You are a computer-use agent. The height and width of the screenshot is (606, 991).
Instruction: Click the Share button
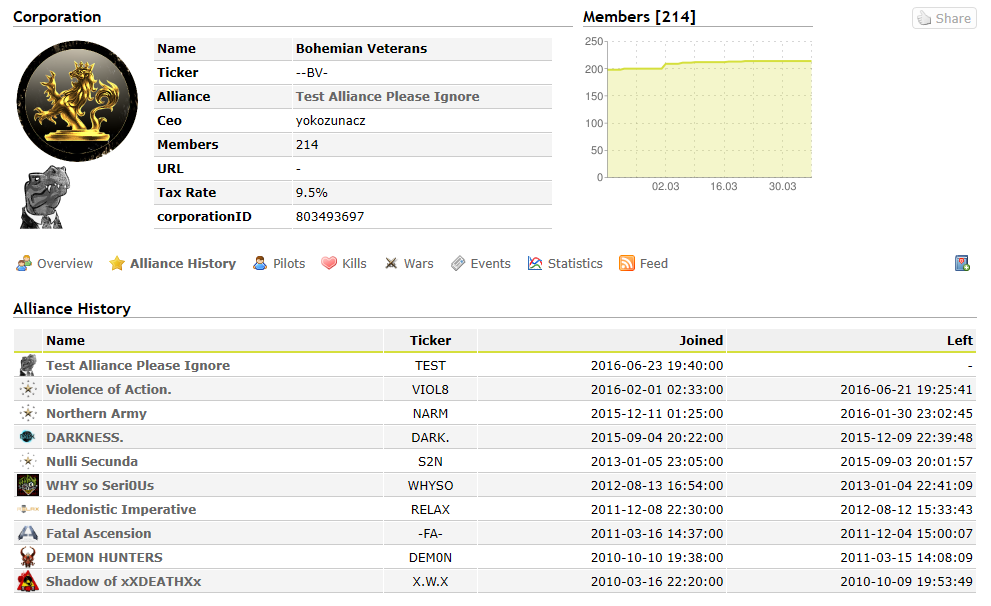944,18
